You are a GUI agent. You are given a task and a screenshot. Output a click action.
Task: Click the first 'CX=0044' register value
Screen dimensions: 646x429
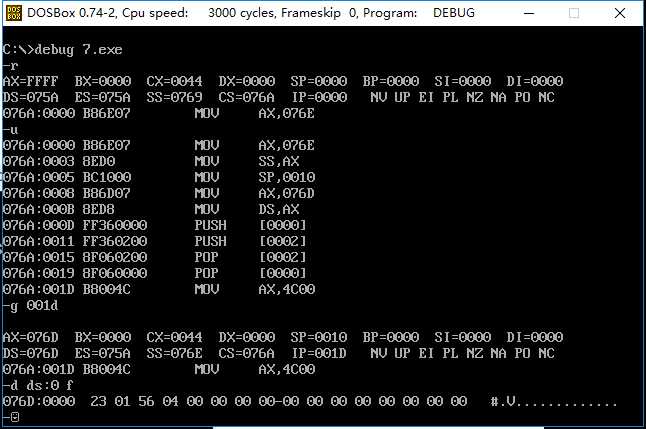(174, 81)
